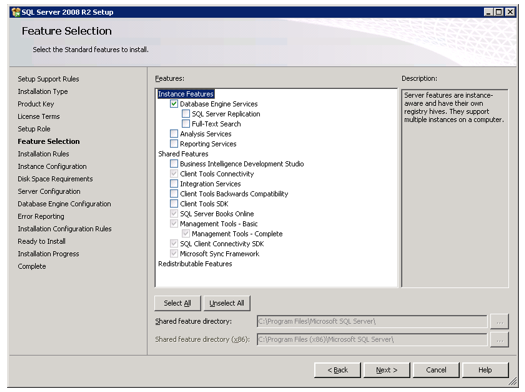Go to Installation Rules step
The width and height of the screenshot is (525, 392).
tap(44, 154)
